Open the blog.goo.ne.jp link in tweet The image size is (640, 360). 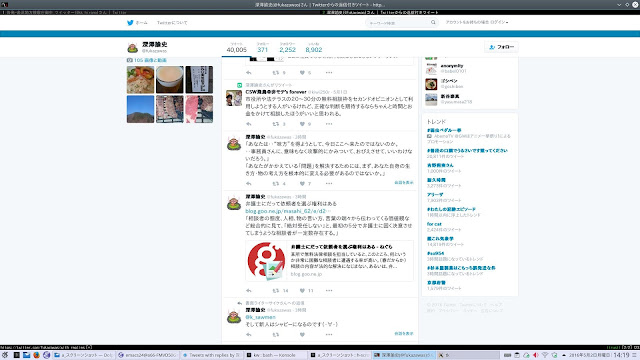[286, 211]
